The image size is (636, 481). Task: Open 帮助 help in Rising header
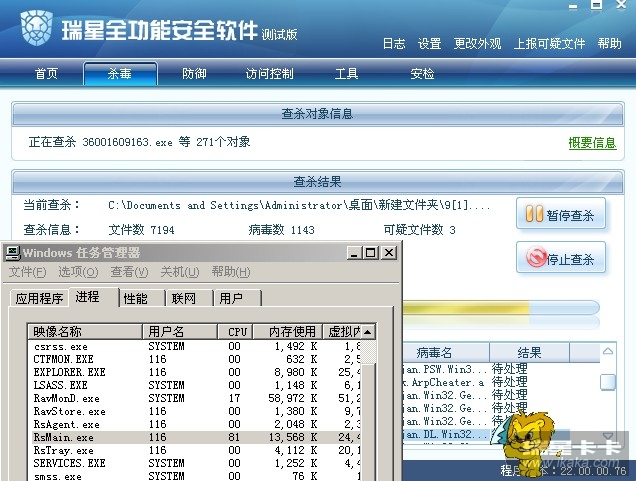point(609,43)
